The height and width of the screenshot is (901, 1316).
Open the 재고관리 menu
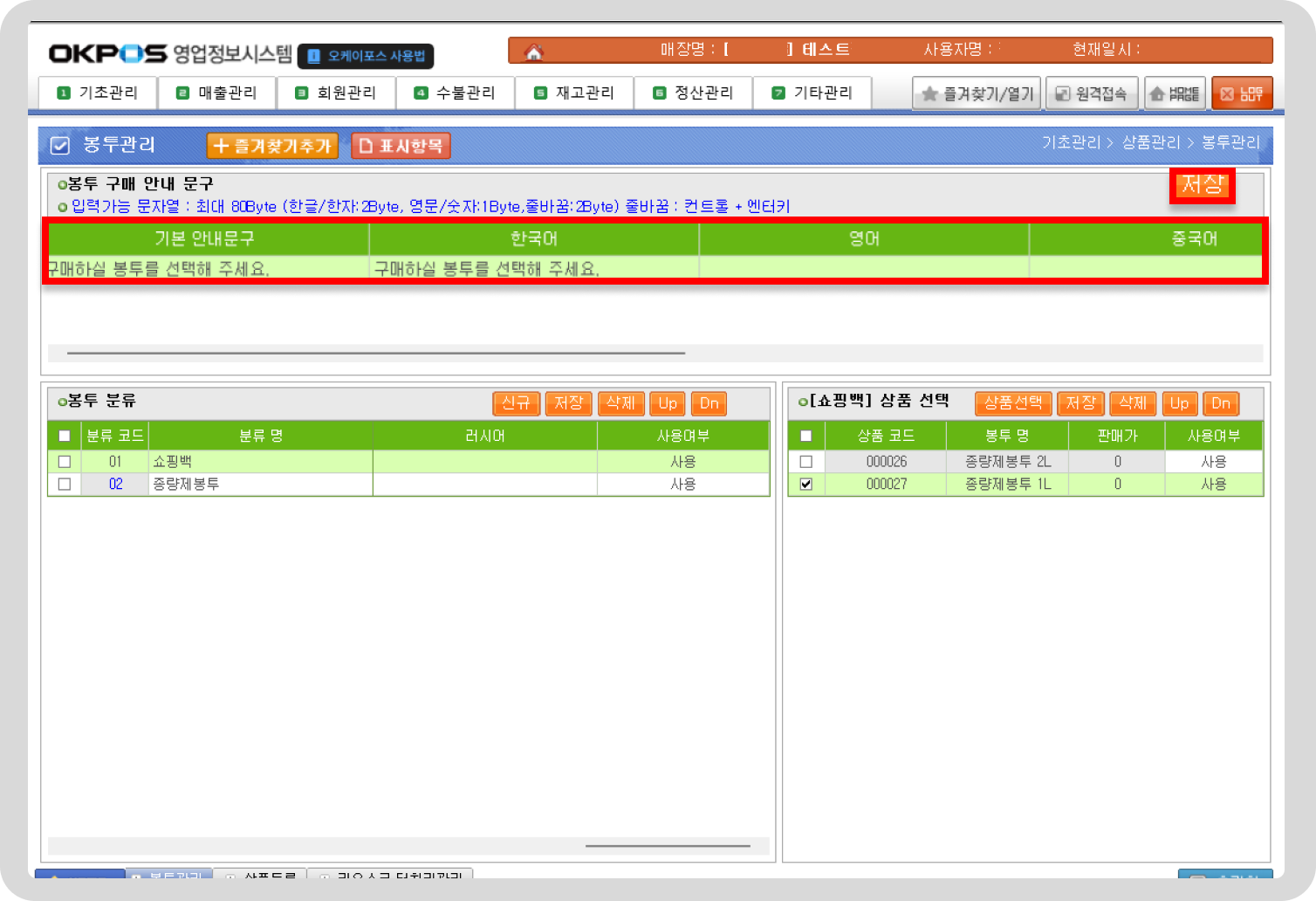coord(574,93)
